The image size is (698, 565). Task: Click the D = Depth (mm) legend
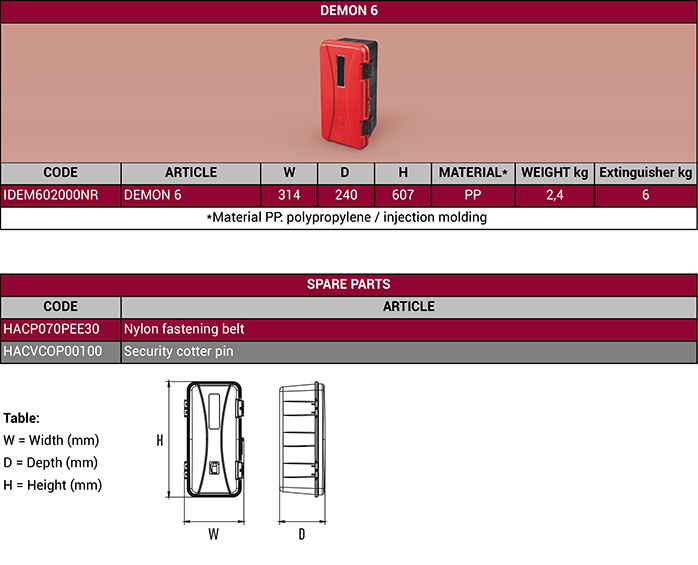(50, 463)
